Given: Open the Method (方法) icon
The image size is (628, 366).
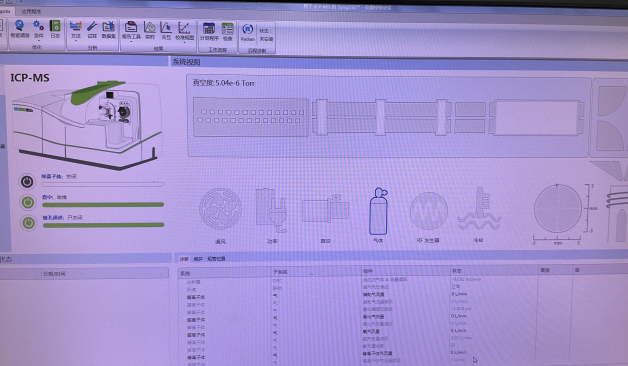Looking at the screenshot, I should pos(76,30).
